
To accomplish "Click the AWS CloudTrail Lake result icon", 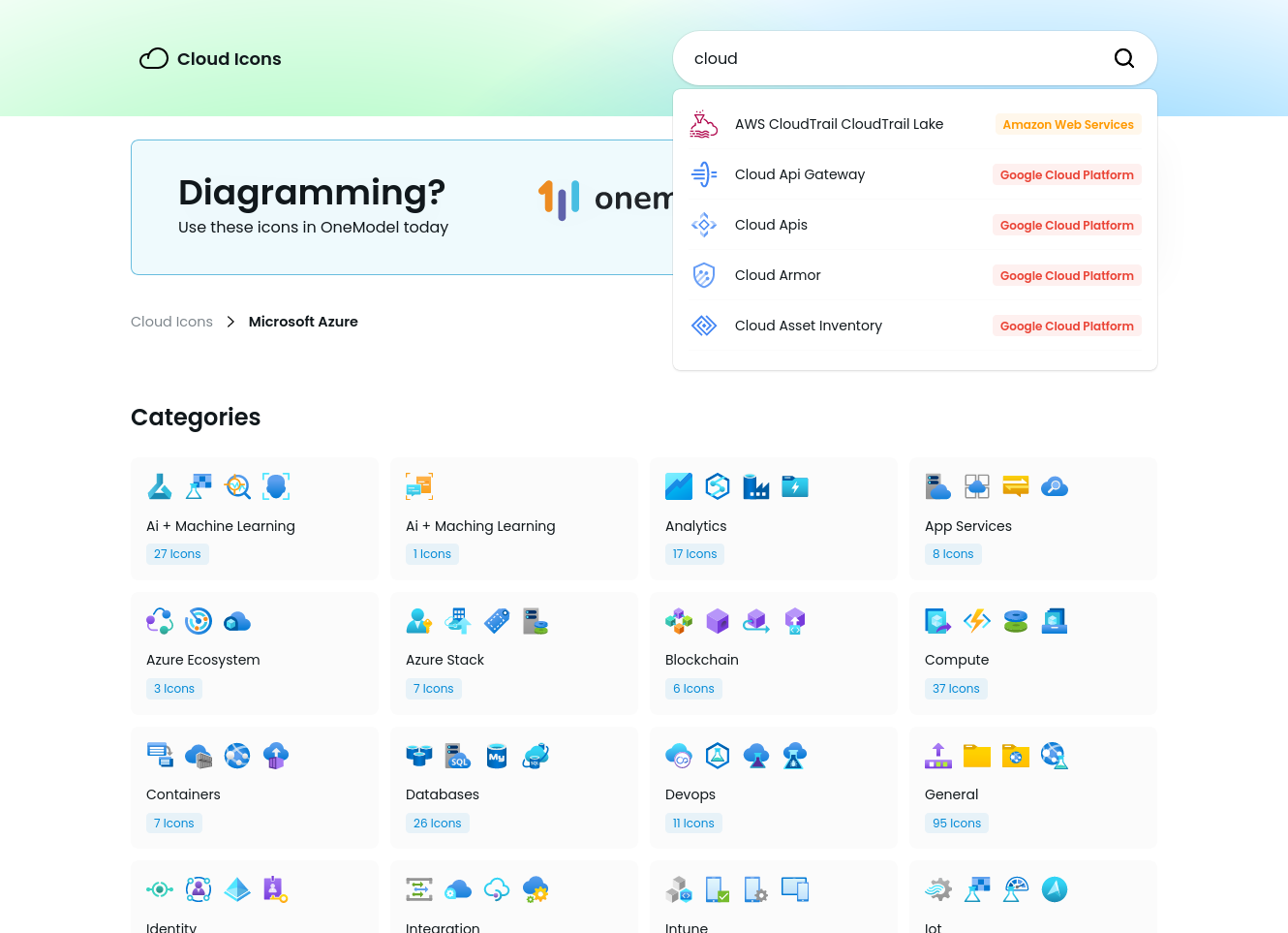I will click(x=704, y=124).
